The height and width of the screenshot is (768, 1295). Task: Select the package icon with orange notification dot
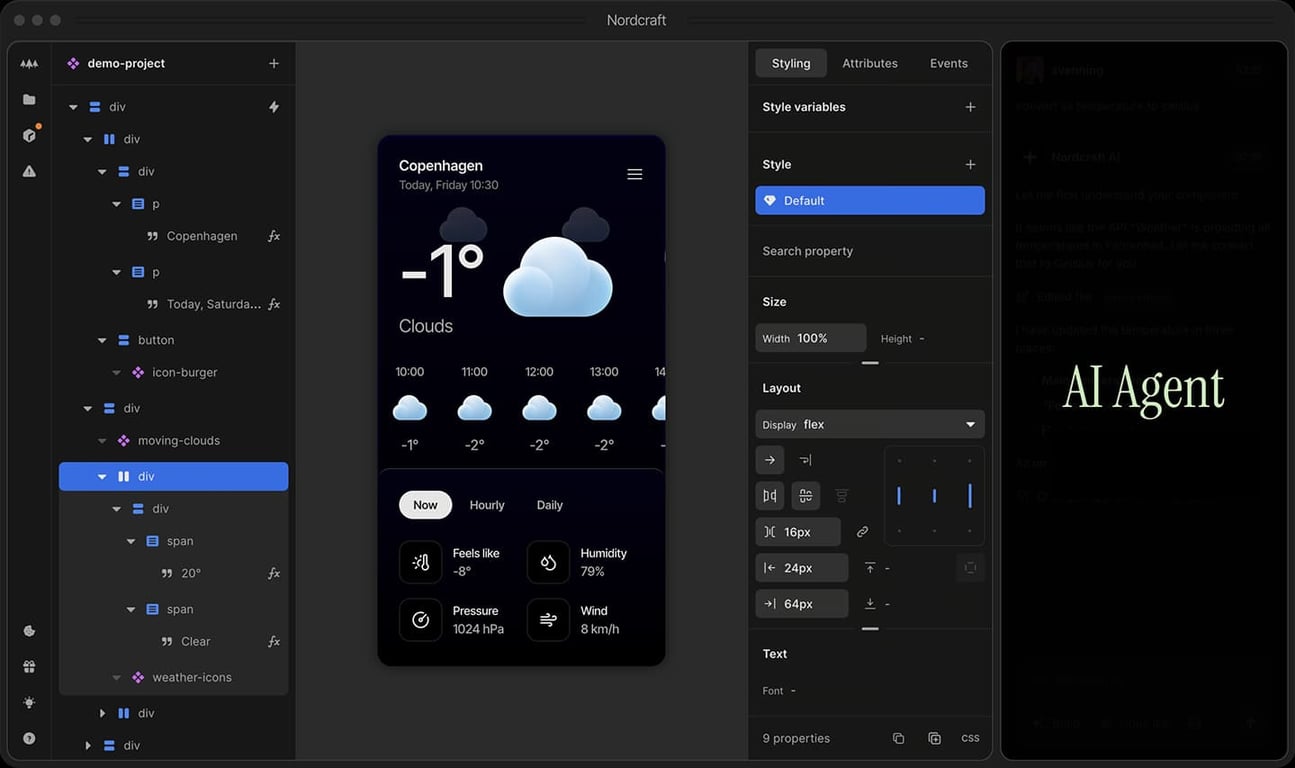coord(28,135)
